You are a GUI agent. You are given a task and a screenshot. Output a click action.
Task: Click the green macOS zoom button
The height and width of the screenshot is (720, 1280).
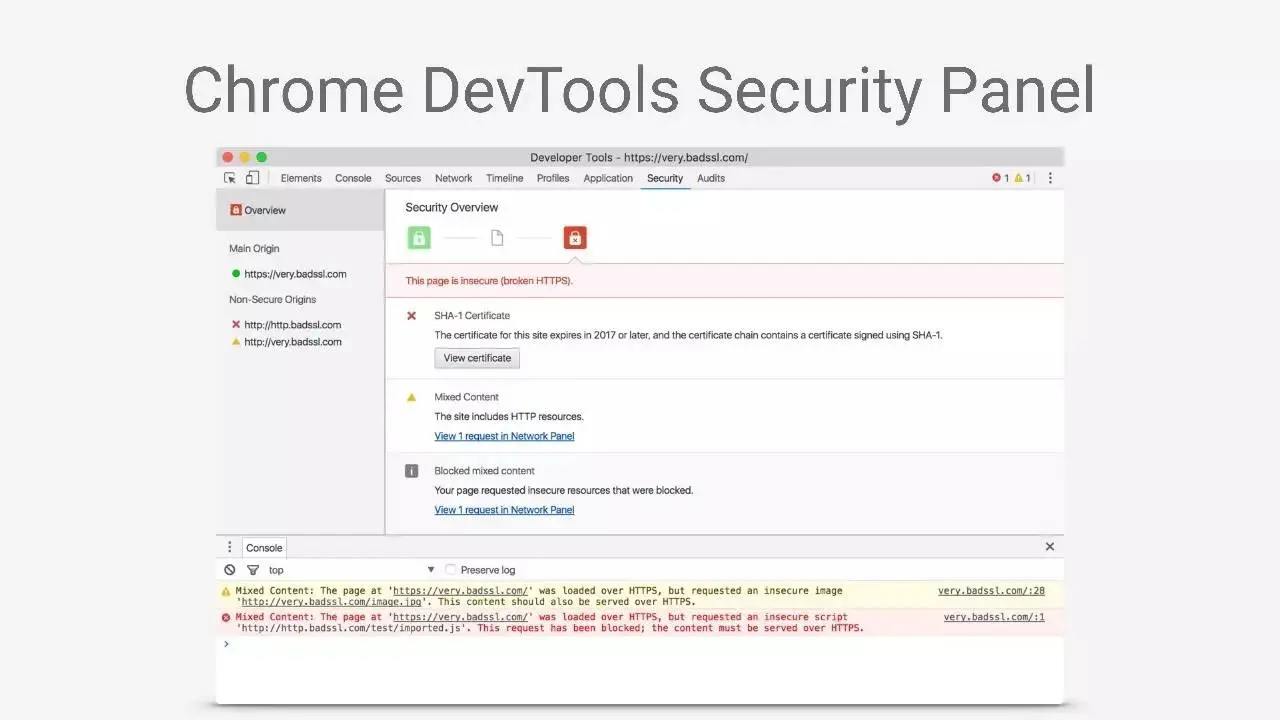pyautogui.click(x=262, y=157)
